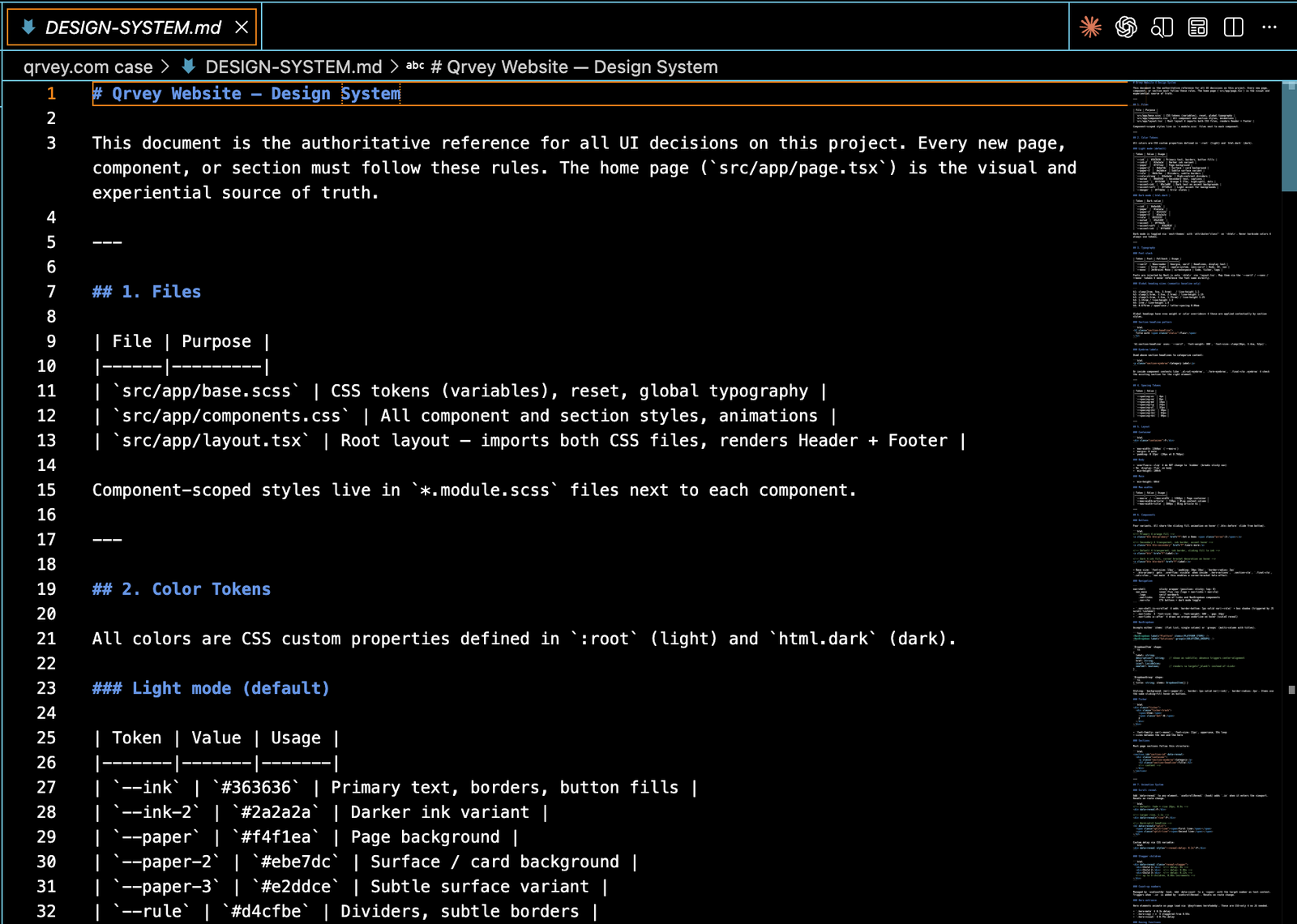Click table header 'File | Purpose'

tap(182, 341)
